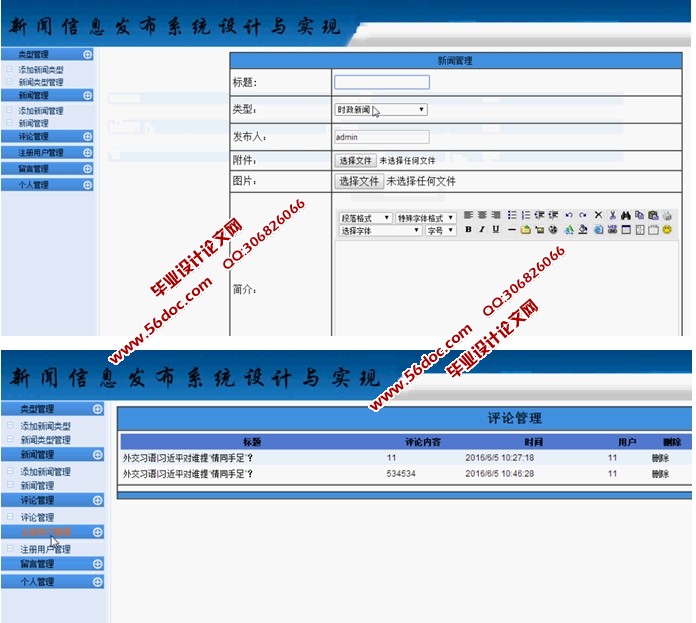Click the 时间 column header

534,442
